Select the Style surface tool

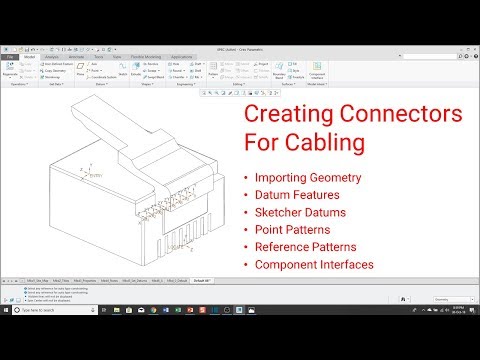point(293,71)
